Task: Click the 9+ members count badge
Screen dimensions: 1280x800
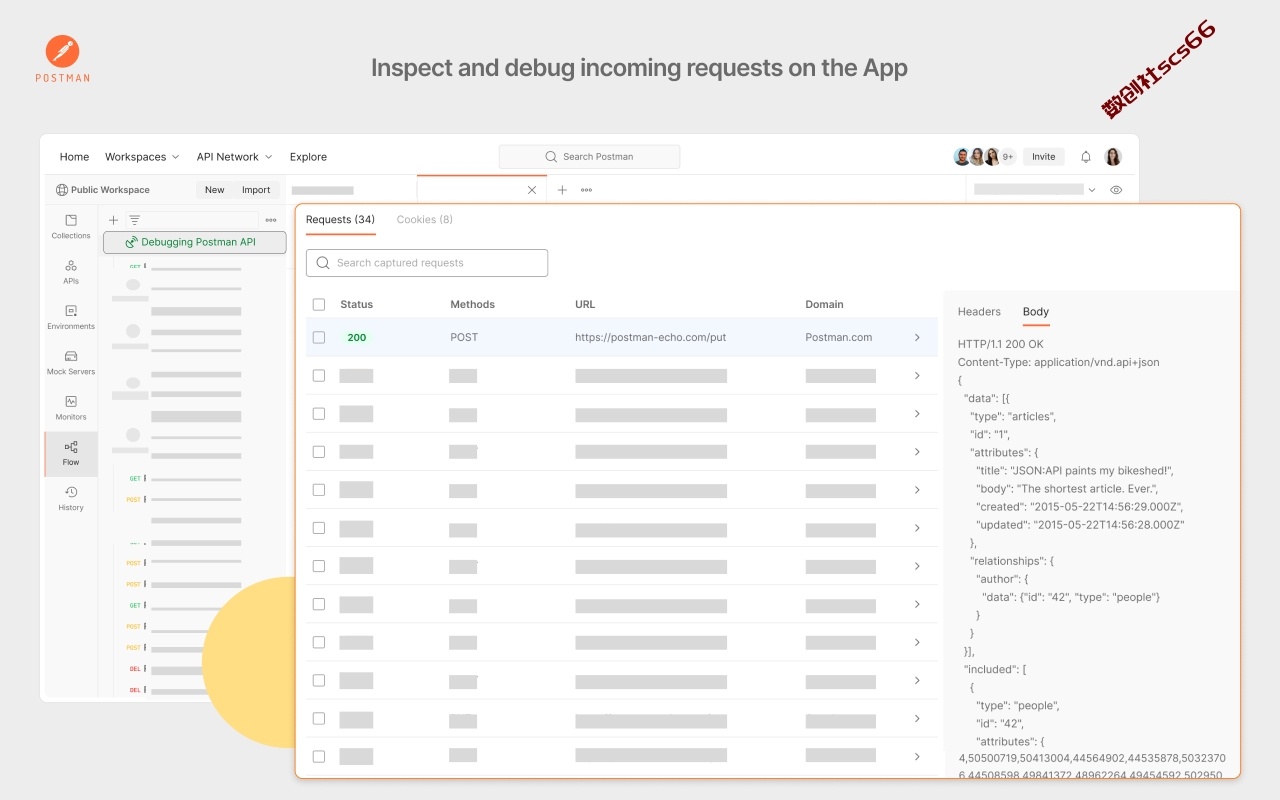Action: point(1008,157)
